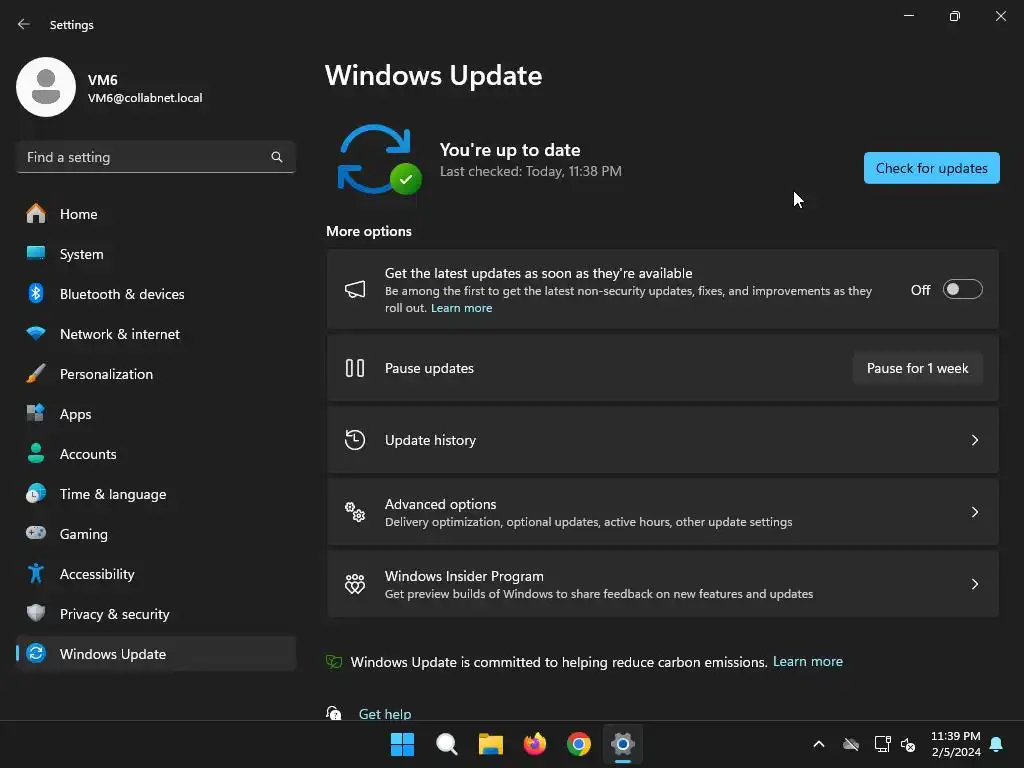1024x768 pixels.
Task: Launch File Explorer from taskbar
Action: click(x=490, y=744)
